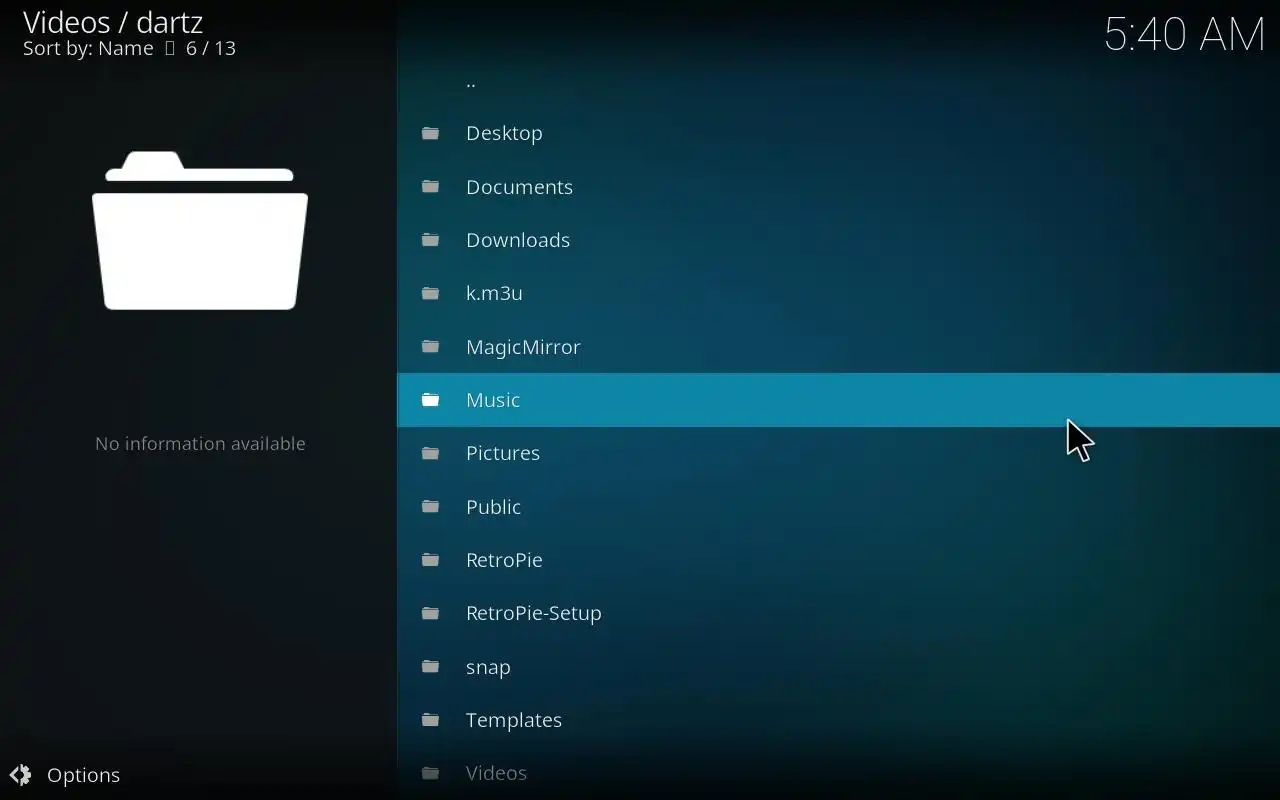
Task: Click the folder icon beside Pictures
Action: (431, 454)
